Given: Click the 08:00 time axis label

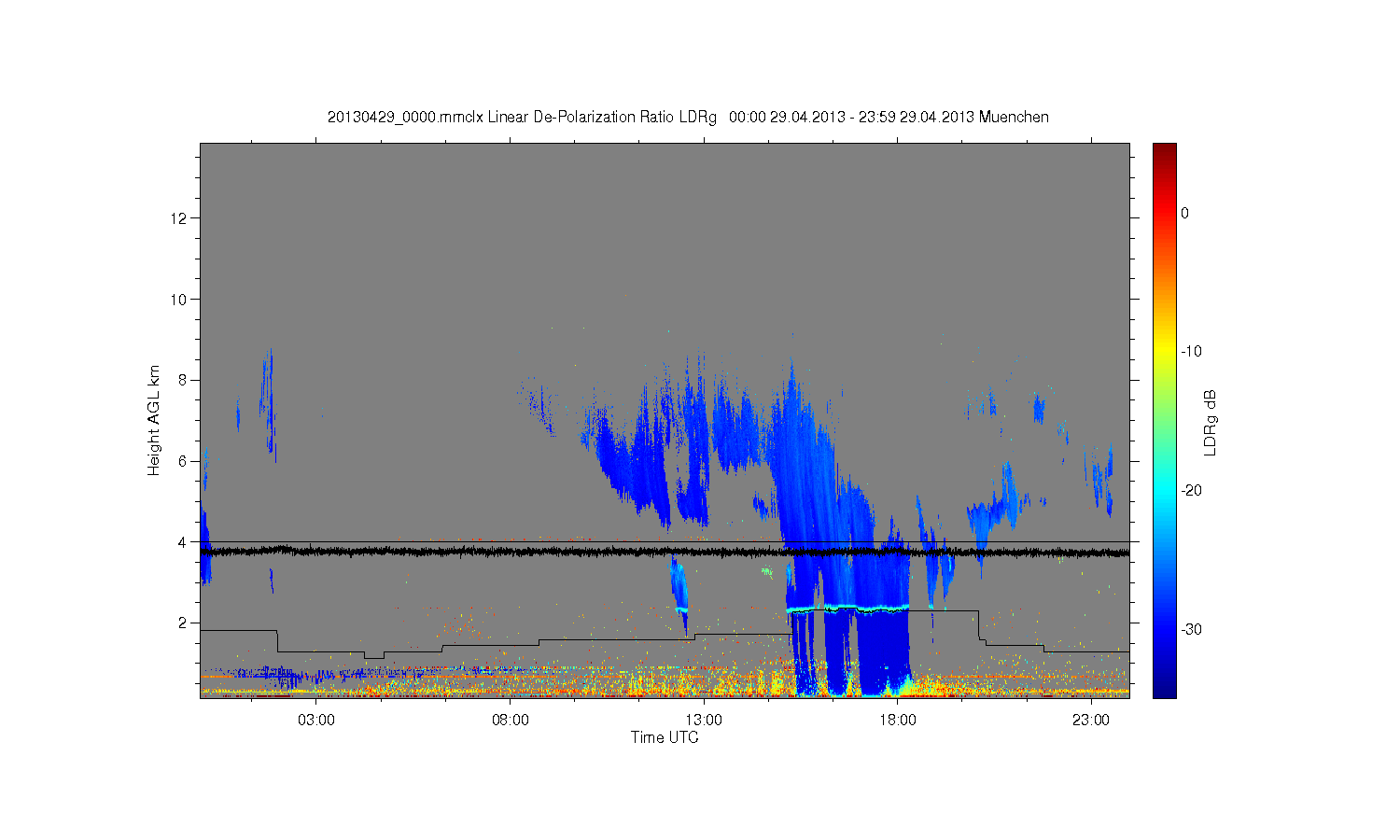Looking at the screenshot, I should pyautogui.click(x=511, y=721).
